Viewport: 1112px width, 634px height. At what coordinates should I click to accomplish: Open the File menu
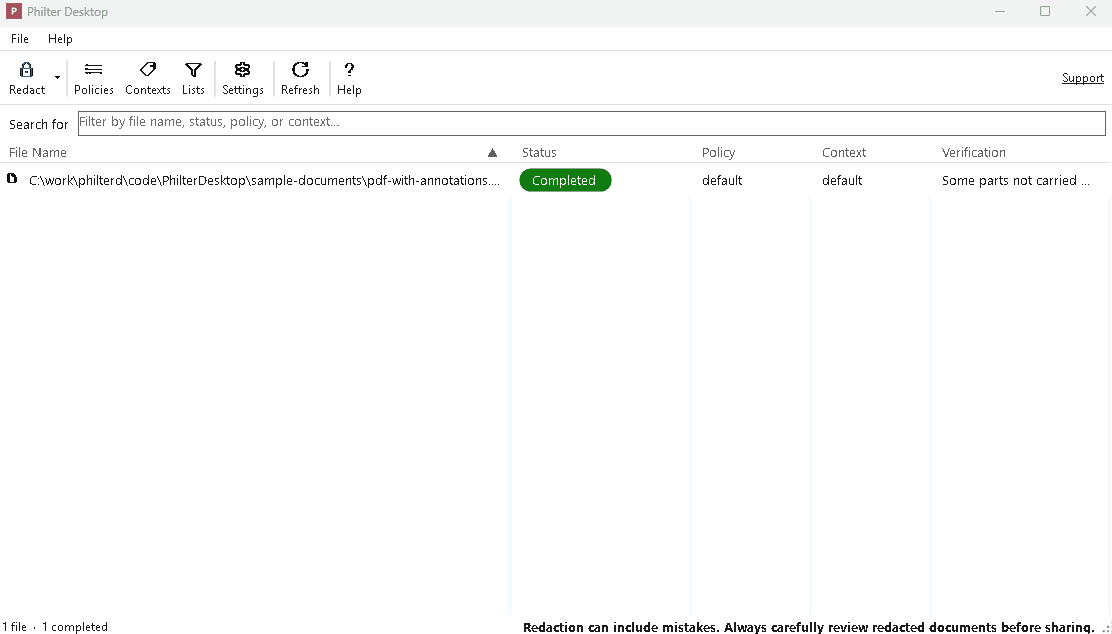(x=20, y=39)
